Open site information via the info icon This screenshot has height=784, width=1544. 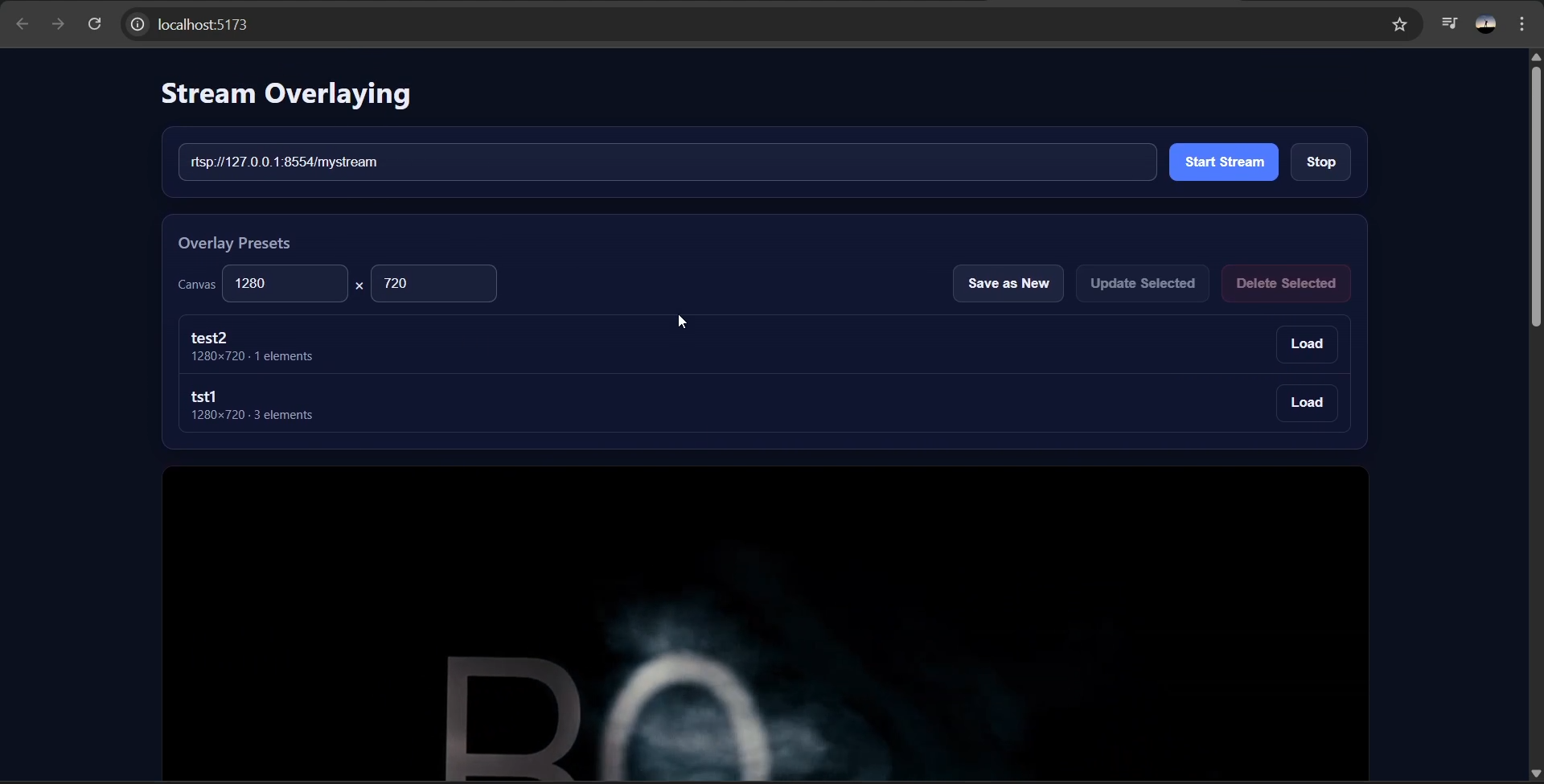[x=137, y=24]
